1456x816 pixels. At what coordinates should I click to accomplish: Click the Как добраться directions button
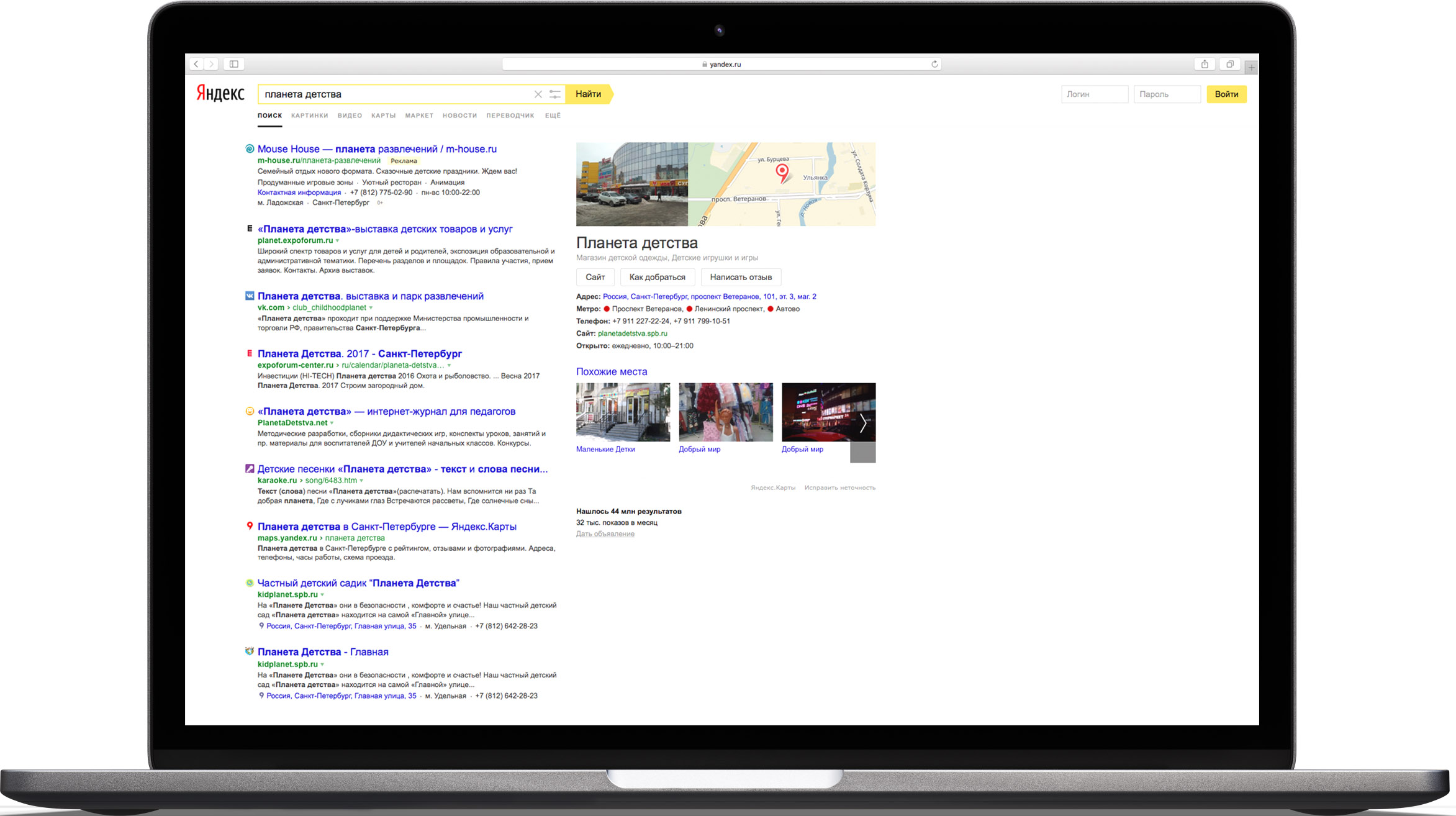pyautogui.click(x=658, y=277)
